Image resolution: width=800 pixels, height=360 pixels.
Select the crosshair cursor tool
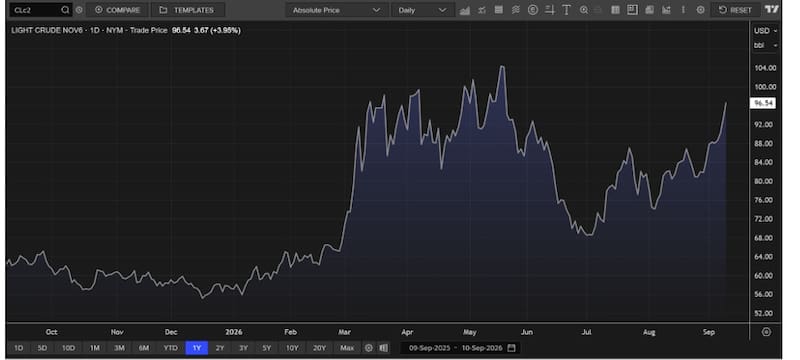(549, 10)
